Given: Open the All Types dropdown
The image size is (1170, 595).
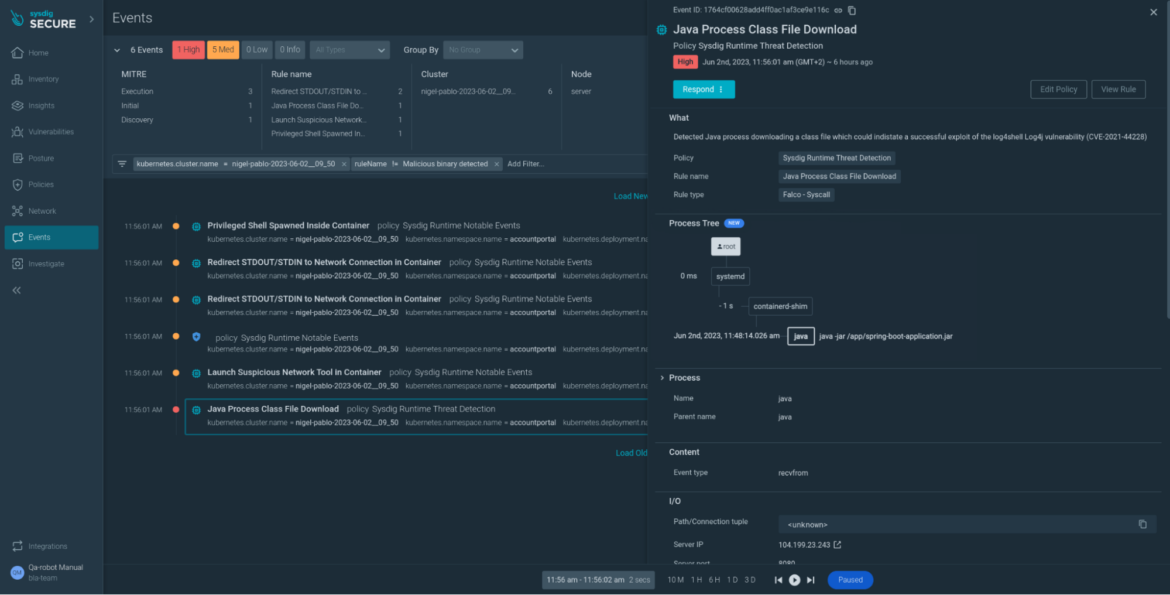Looking at the screenshot, I should pyautogui.click(x=350, y=50).
